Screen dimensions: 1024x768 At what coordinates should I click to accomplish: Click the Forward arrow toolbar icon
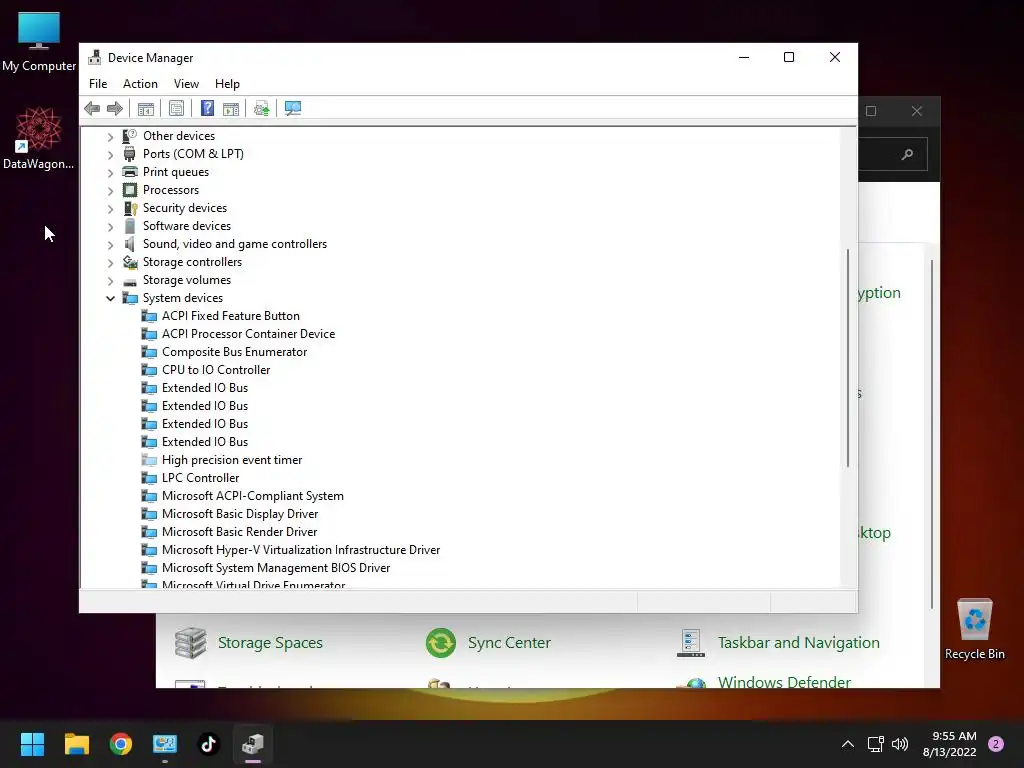[115, 108]
